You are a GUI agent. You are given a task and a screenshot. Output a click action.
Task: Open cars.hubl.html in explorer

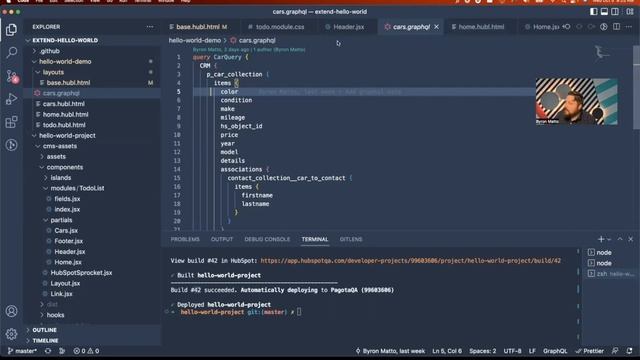point(92,104)
